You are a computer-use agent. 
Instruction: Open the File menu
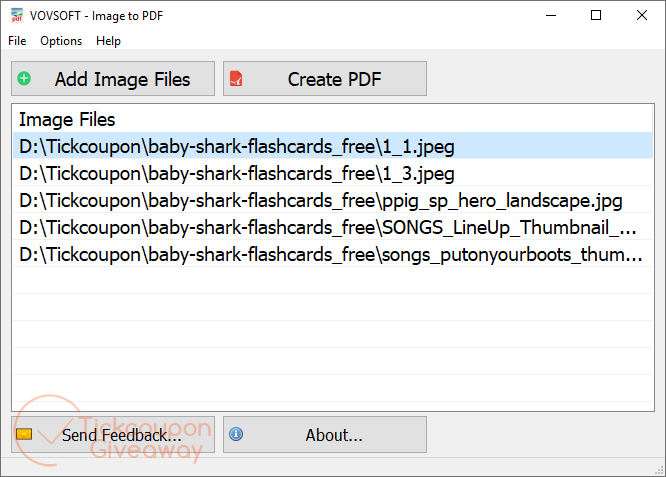(x=17, y=41)
